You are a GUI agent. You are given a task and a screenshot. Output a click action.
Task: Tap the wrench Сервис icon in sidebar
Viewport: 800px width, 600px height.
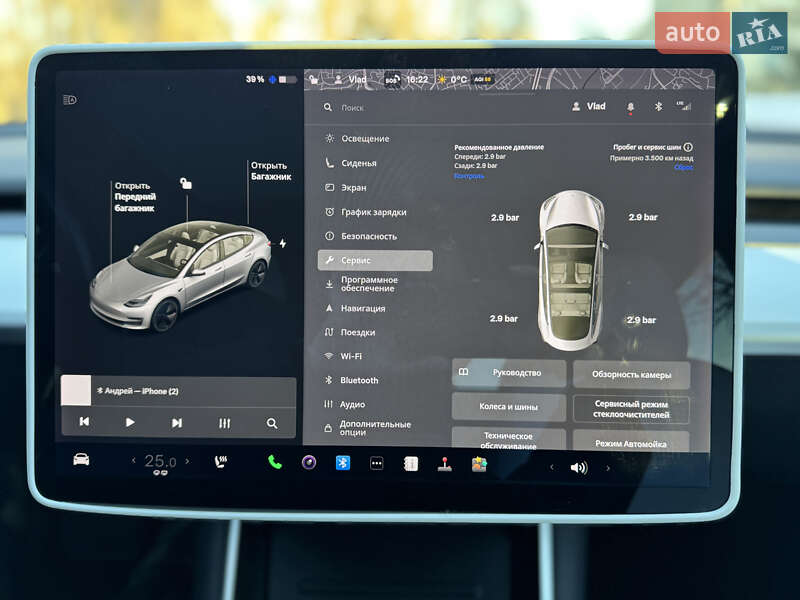pos(330,259)
